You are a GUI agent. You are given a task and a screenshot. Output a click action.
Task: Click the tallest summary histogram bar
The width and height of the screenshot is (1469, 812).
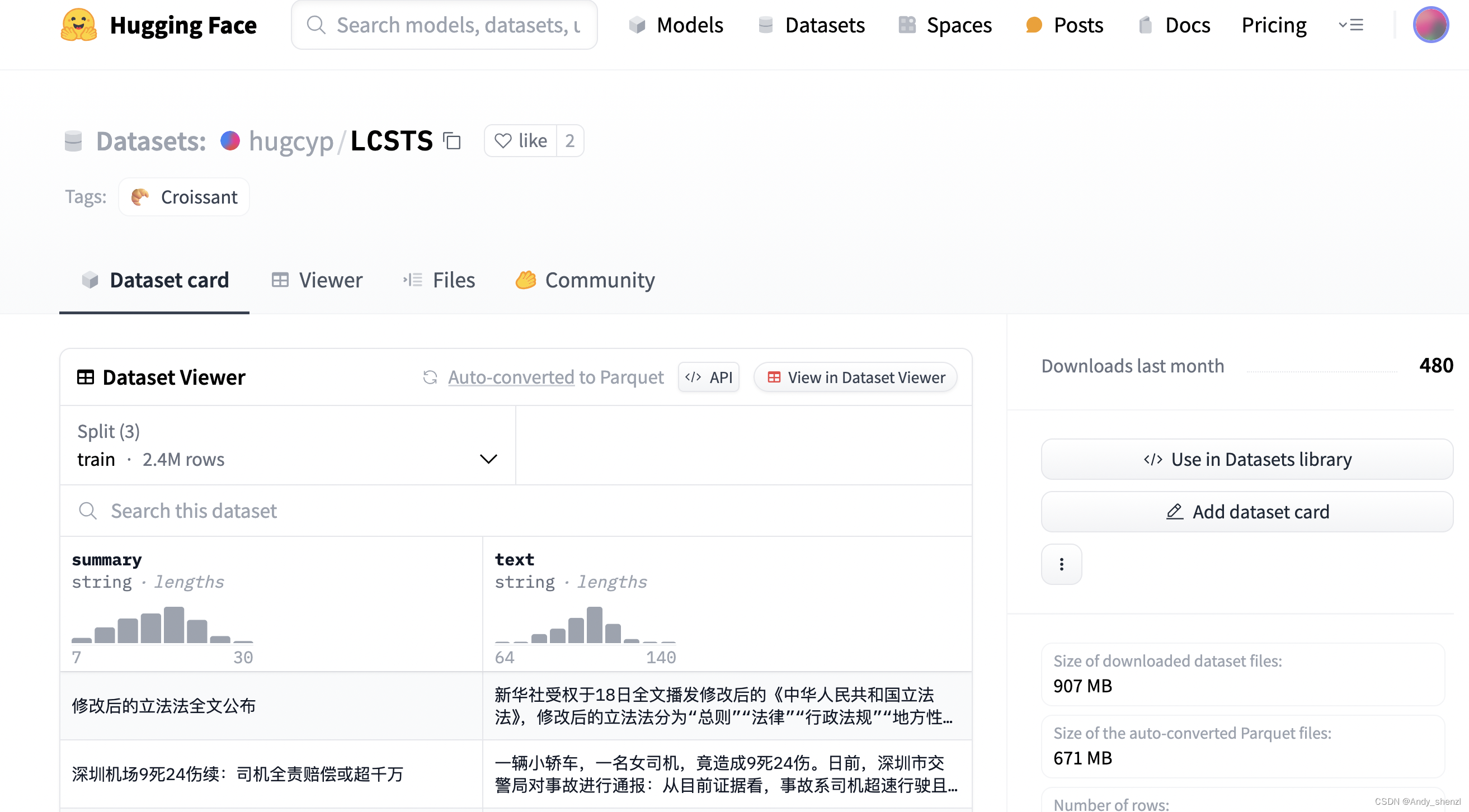click(x=174, y=625)
